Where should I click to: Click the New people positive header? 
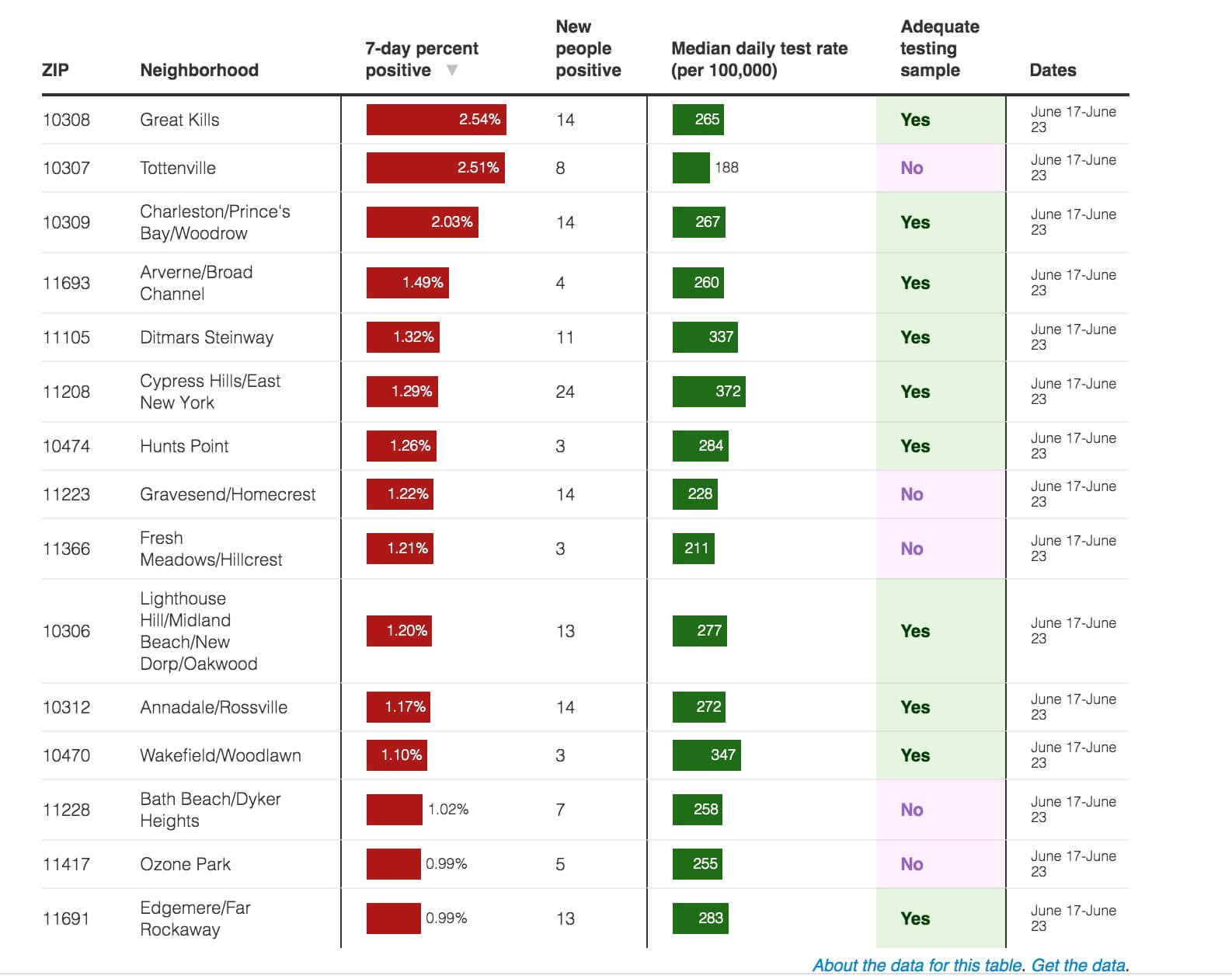click(588, 49)
